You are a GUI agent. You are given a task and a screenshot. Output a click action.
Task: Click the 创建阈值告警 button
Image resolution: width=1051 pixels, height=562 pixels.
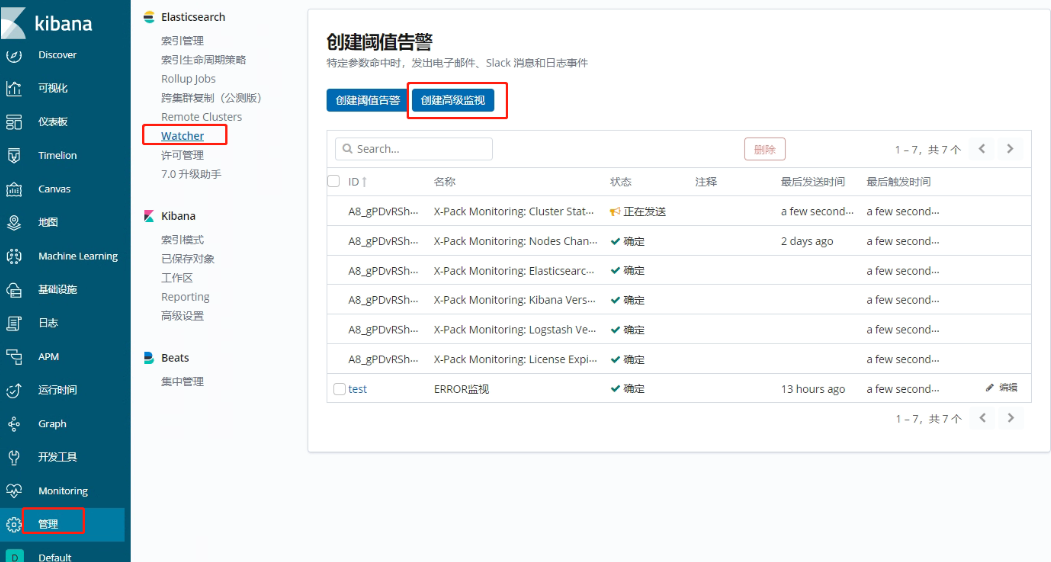(x=368, y=101)
